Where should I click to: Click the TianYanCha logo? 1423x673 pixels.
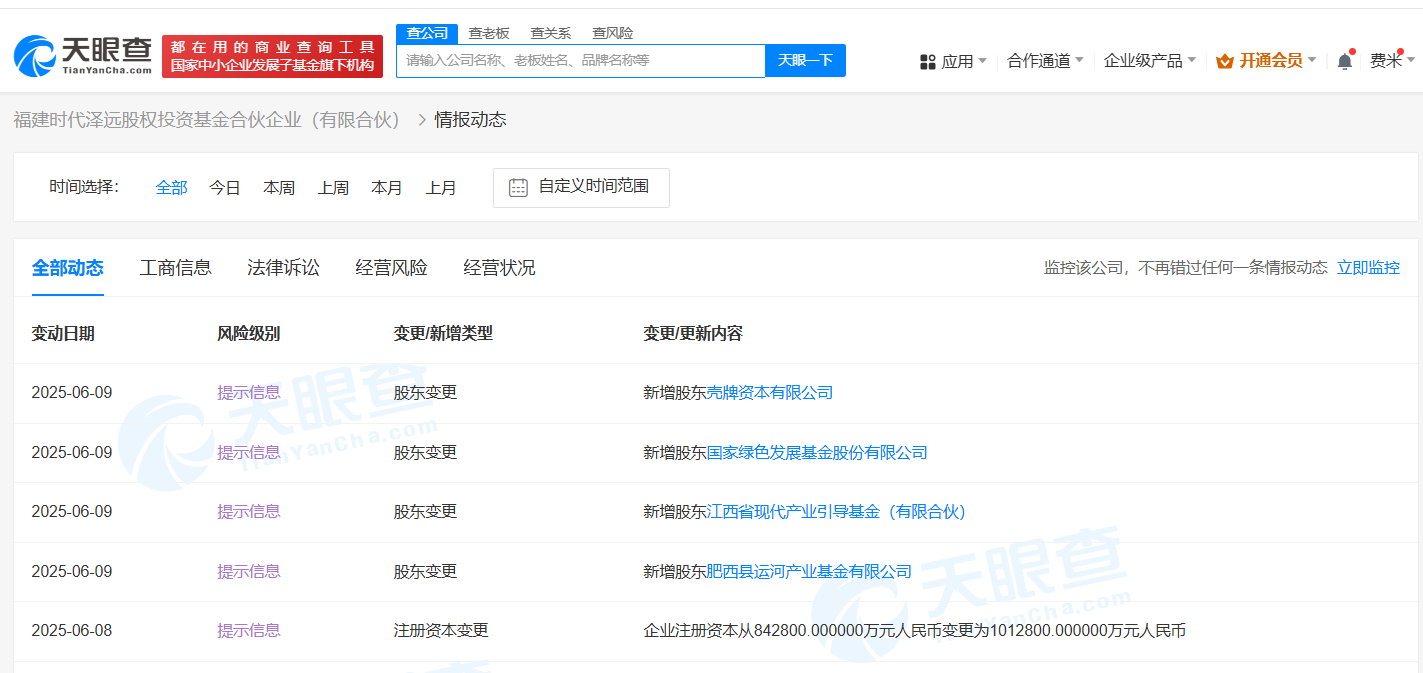point(83,56)
